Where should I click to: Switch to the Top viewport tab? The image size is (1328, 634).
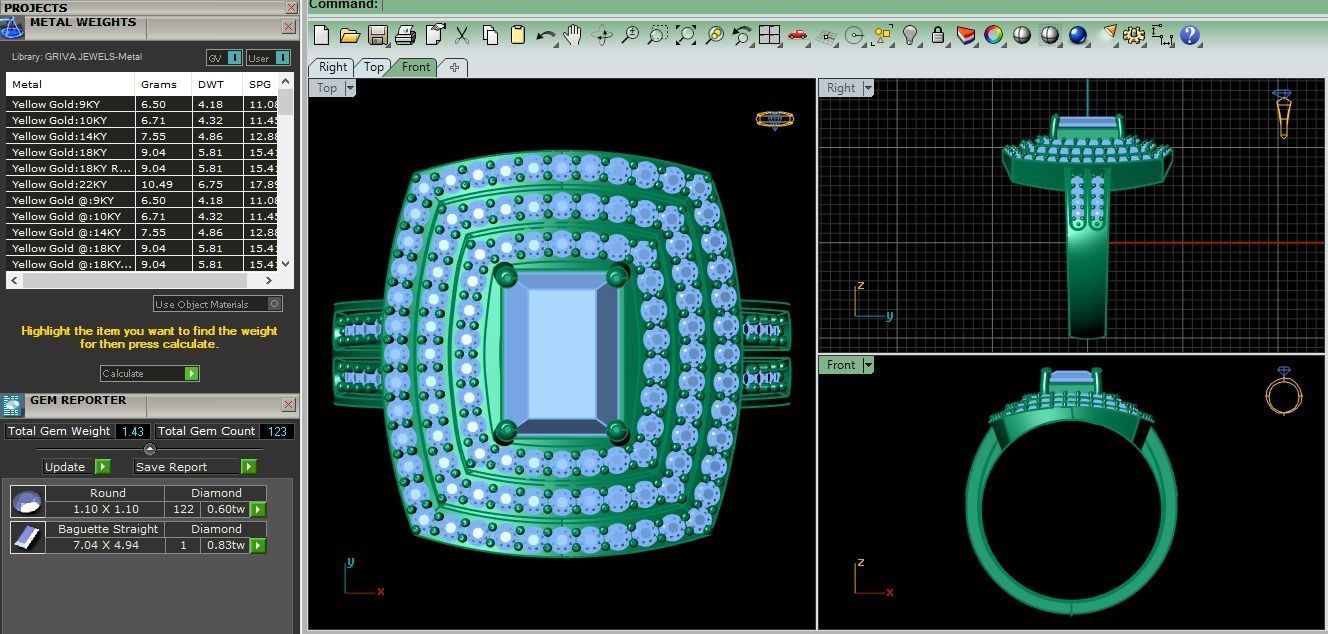[x=373, y=67]
